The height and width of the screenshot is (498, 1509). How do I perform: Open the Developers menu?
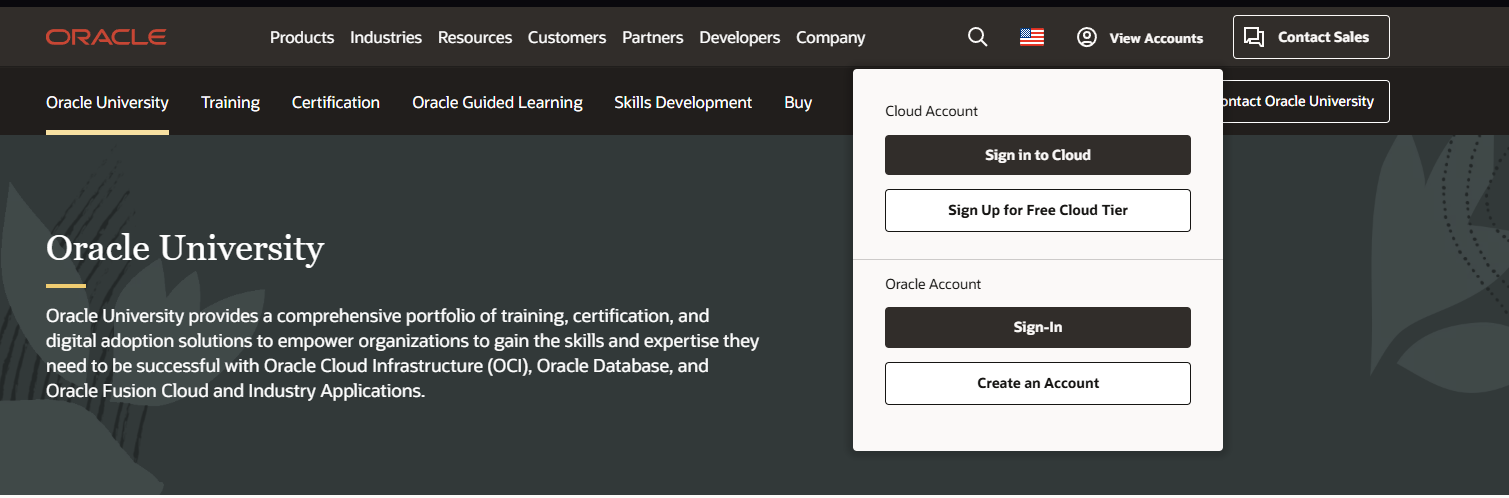740,37
